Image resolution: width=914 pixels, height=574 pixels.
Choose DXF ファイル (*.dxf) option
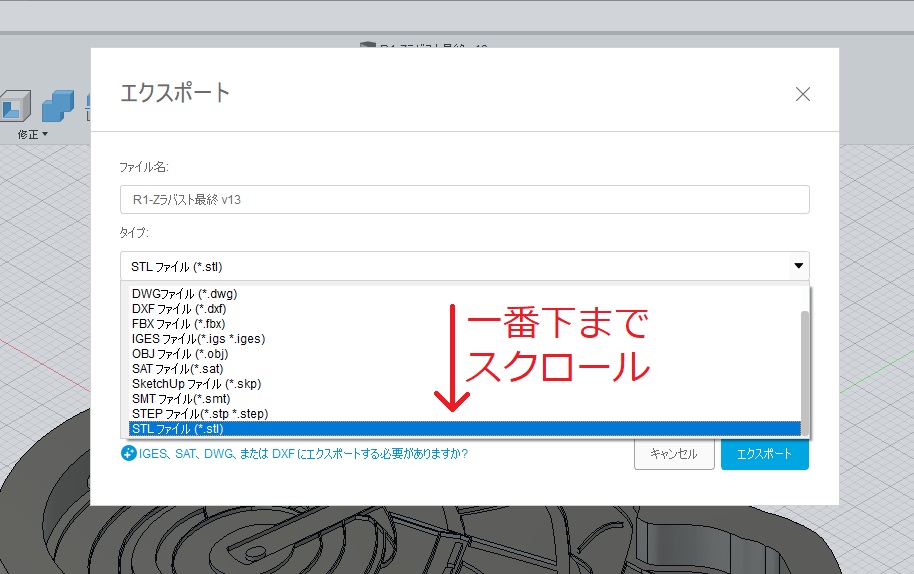tap(465, 309)
